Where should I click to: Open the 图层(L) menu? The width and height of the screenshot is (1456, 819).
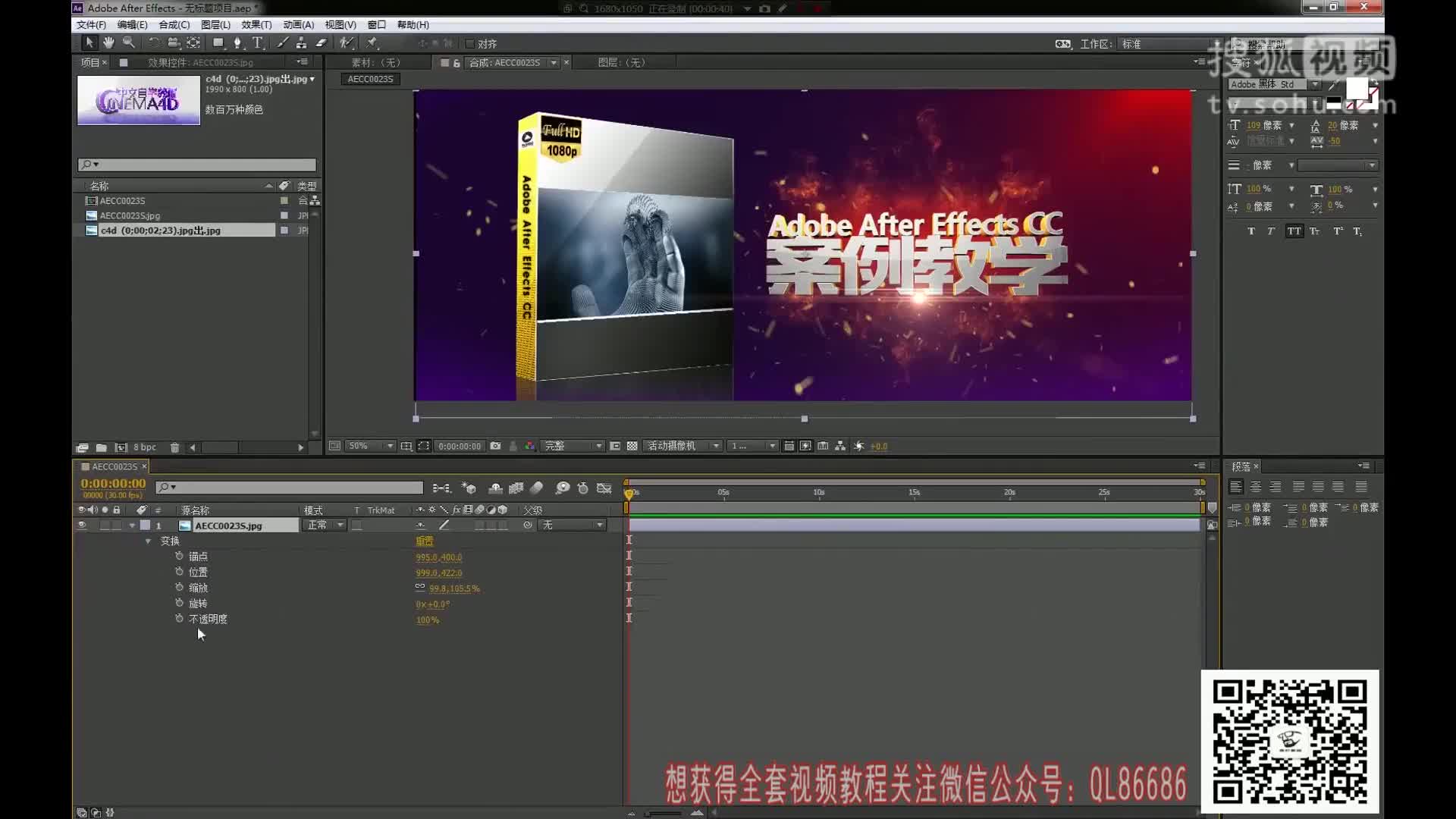[215, 25]
